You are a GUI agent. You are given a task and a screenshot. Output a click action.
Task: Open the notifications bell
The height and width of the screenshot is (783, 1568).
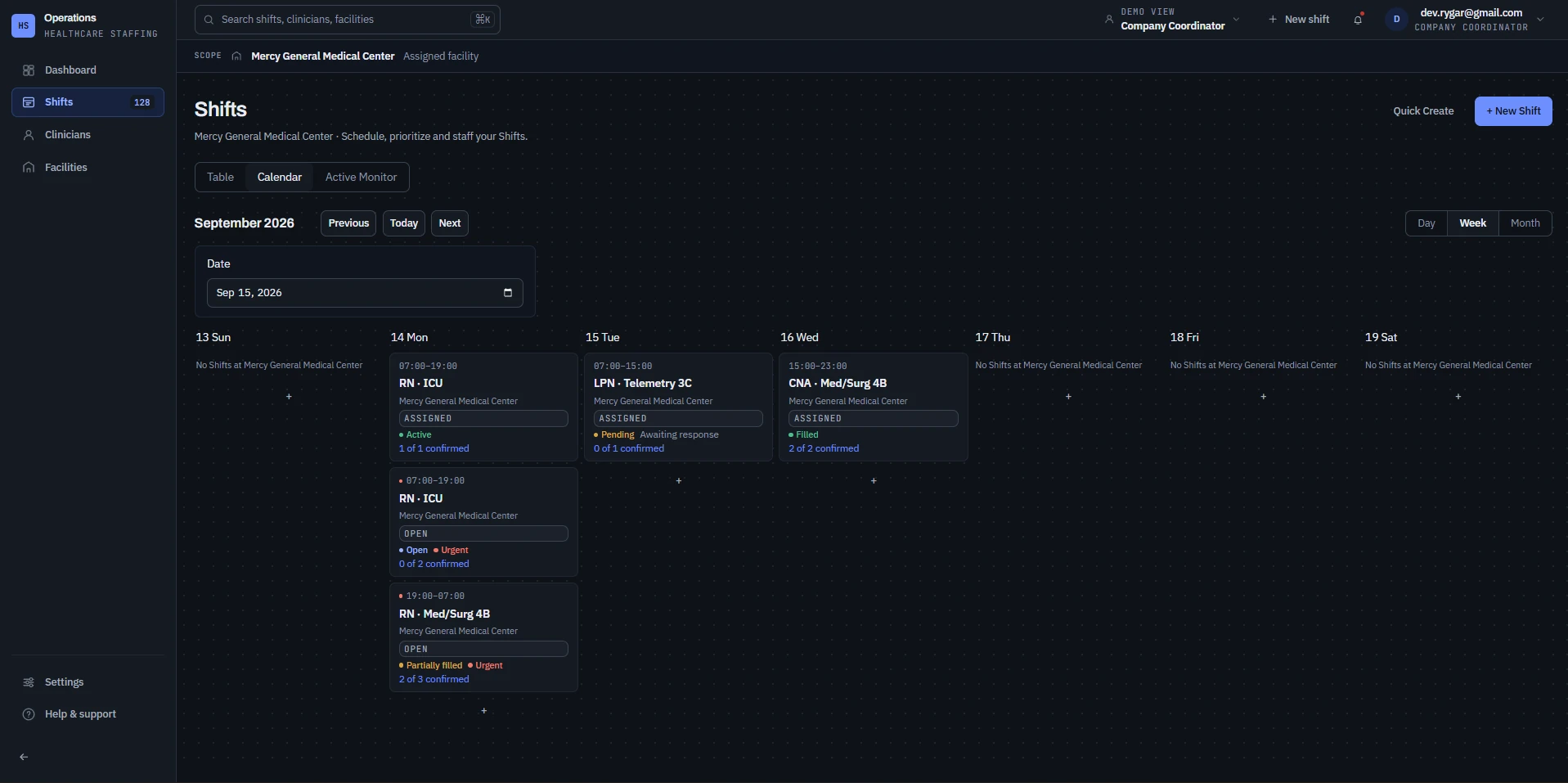(1358, 20)
